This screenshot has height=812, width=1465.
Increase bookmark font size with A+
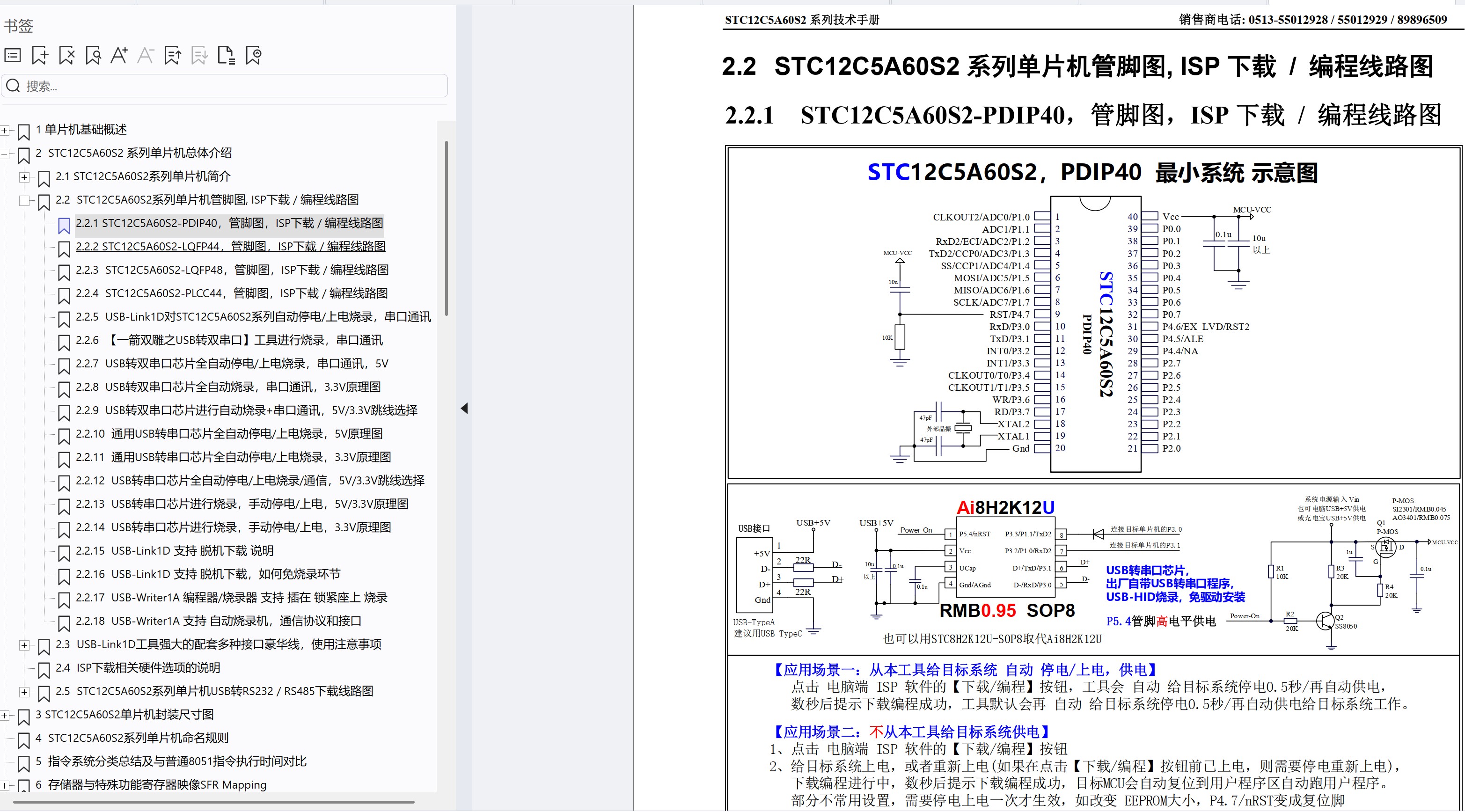click(119, 55)
